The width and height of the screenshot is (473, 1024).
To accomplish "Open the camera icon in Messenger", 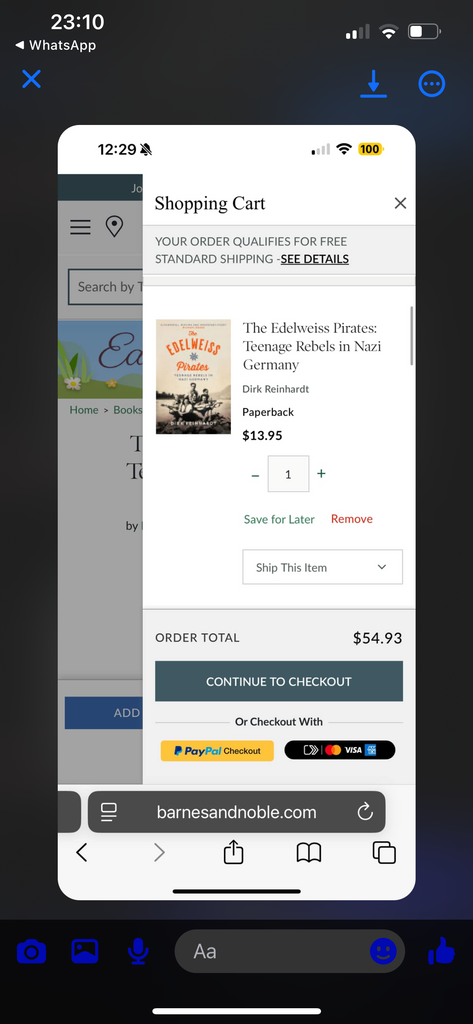I will coord(31,952).
